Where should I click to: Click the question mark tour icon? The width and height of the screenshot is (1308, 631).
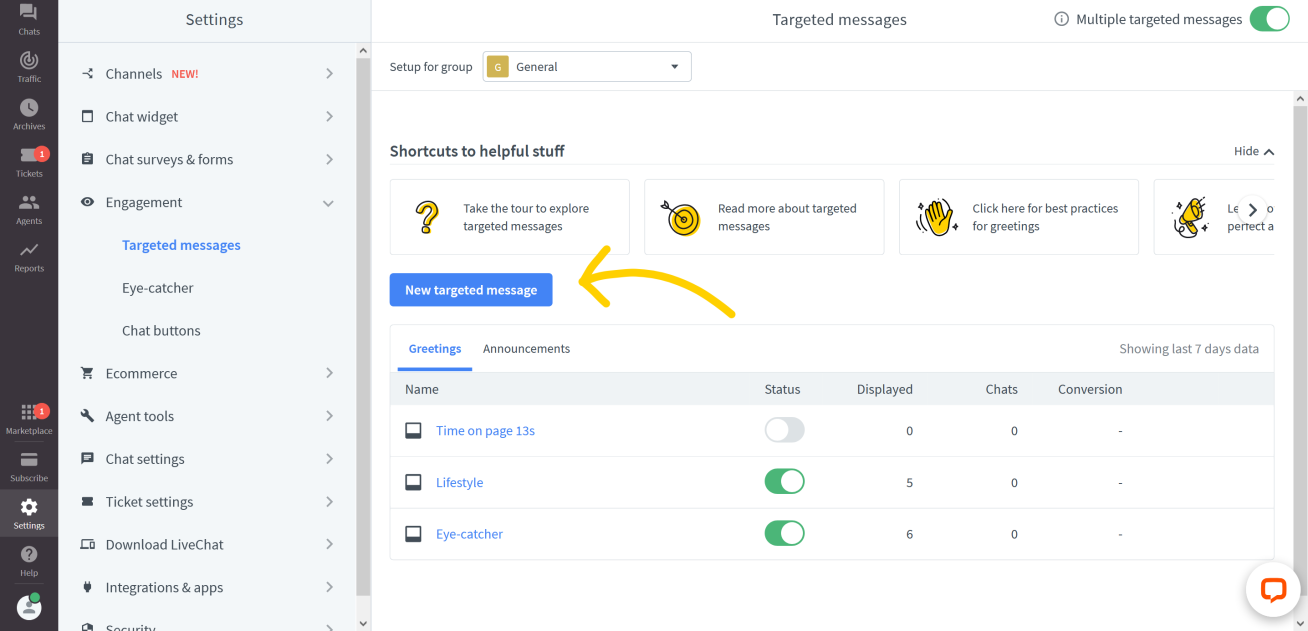click(427, 217)
